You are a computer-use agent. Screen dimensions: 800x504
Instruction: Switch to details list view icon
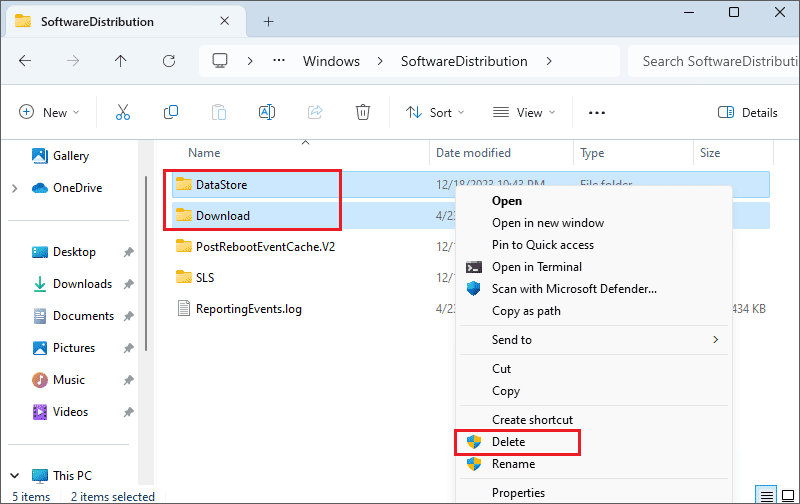coord(766,495)
